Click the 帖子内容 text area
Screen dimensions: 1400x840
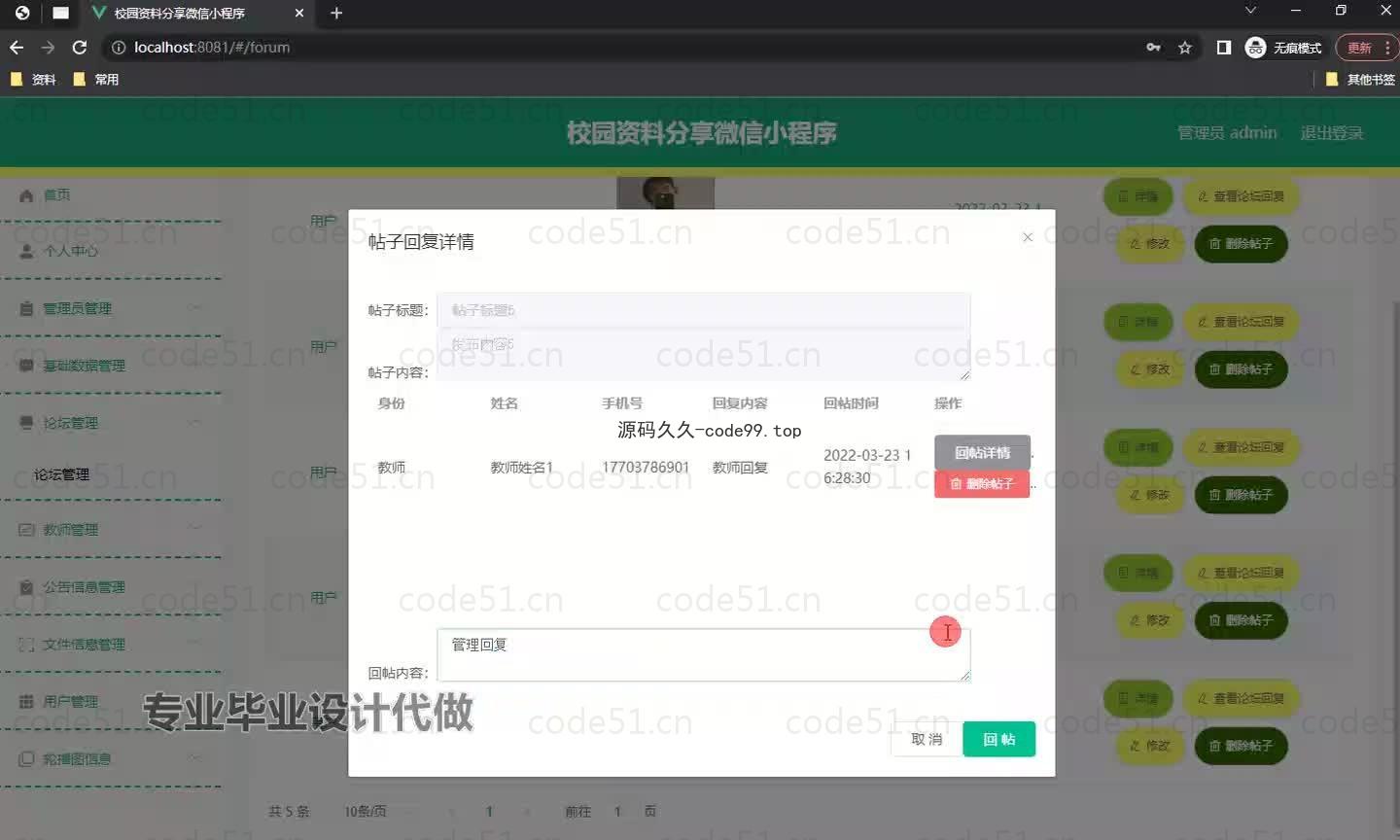click(x=703, y=355)
